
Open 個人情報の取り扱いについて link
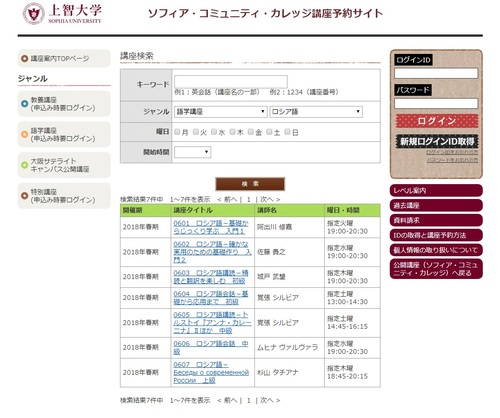[x=436, y=250]
